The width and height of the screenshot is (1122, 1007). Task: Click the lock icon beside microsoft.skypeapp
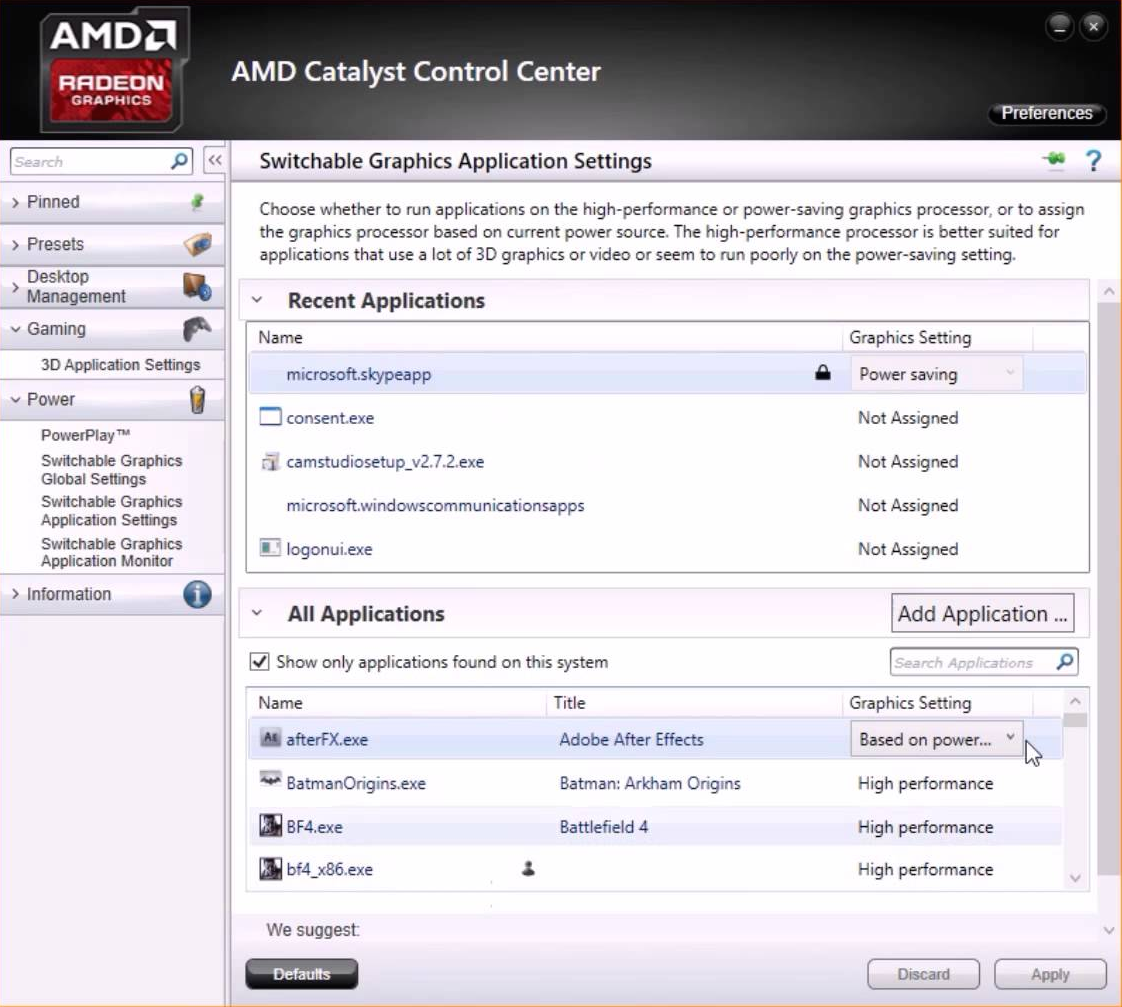[x=823, y=374]
